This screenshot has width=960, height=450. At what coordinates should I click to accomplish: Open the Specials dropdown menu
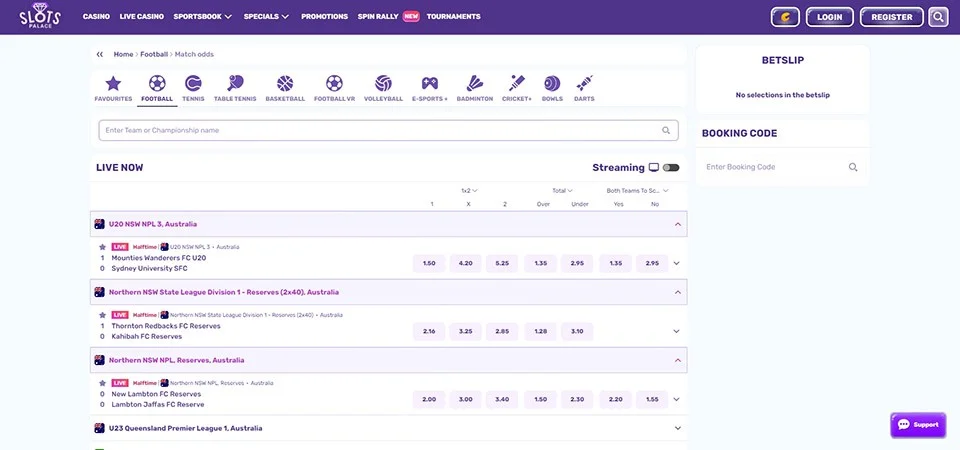pyautogui.click(x=266, y=17)
